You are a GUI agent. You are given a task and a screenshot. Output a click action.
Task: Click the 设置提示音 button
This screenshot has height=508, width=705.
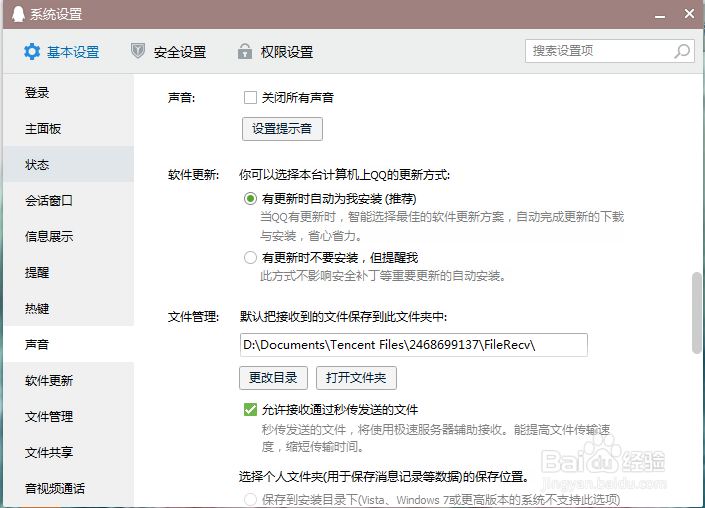[x=282, y=129]
